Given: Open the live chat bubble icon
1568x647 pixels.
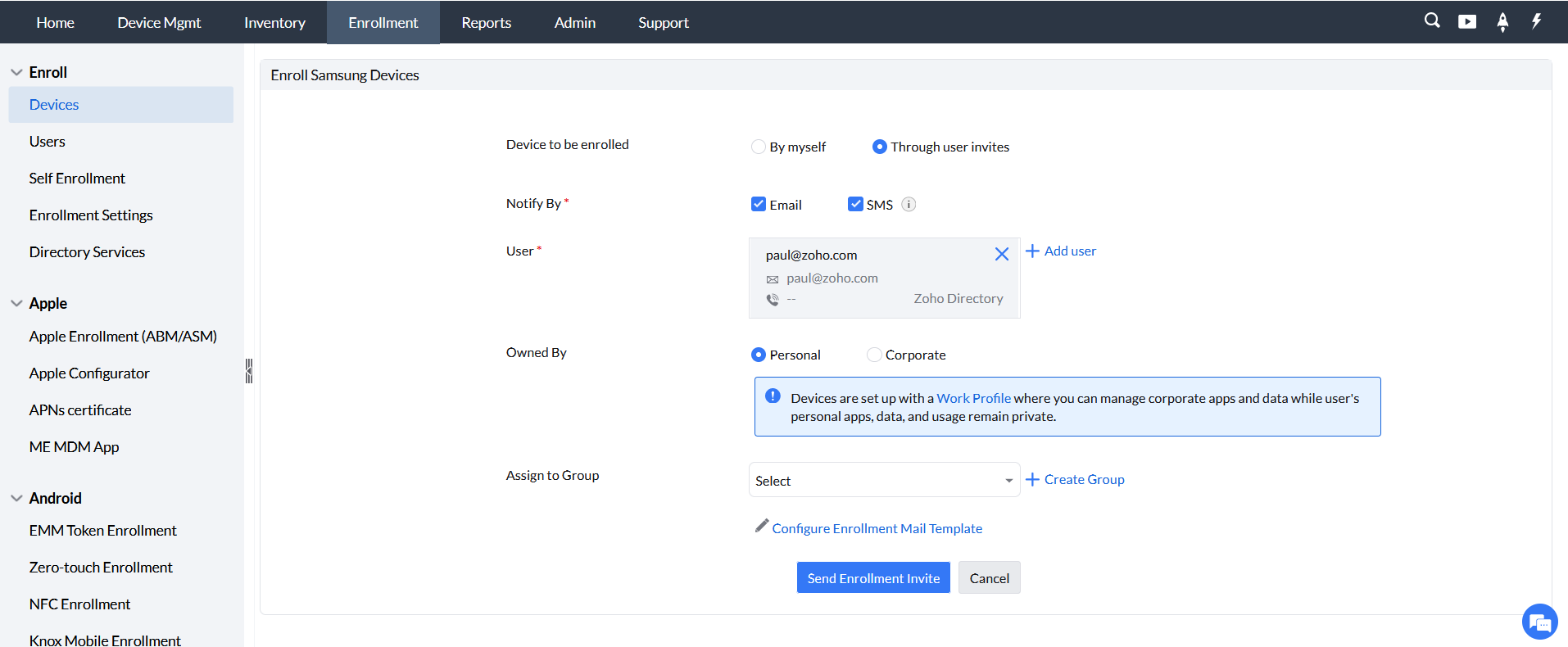Looking at the screenshot, I should (x=1539, y=622).
